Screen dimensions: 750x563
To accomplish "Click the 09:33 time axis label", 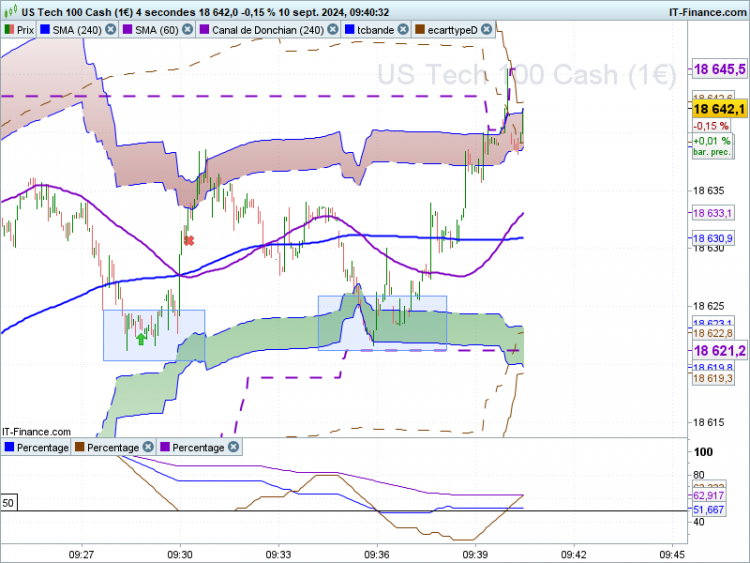I will 278,555.
